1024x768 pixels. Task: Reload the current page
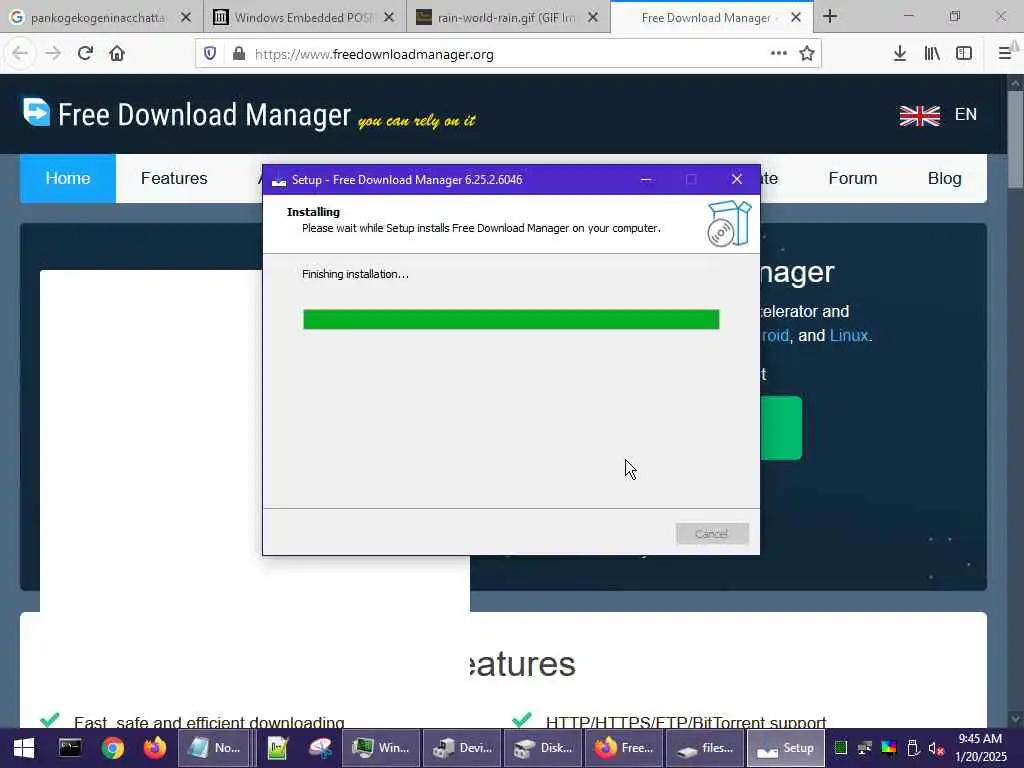coord(85,54)
